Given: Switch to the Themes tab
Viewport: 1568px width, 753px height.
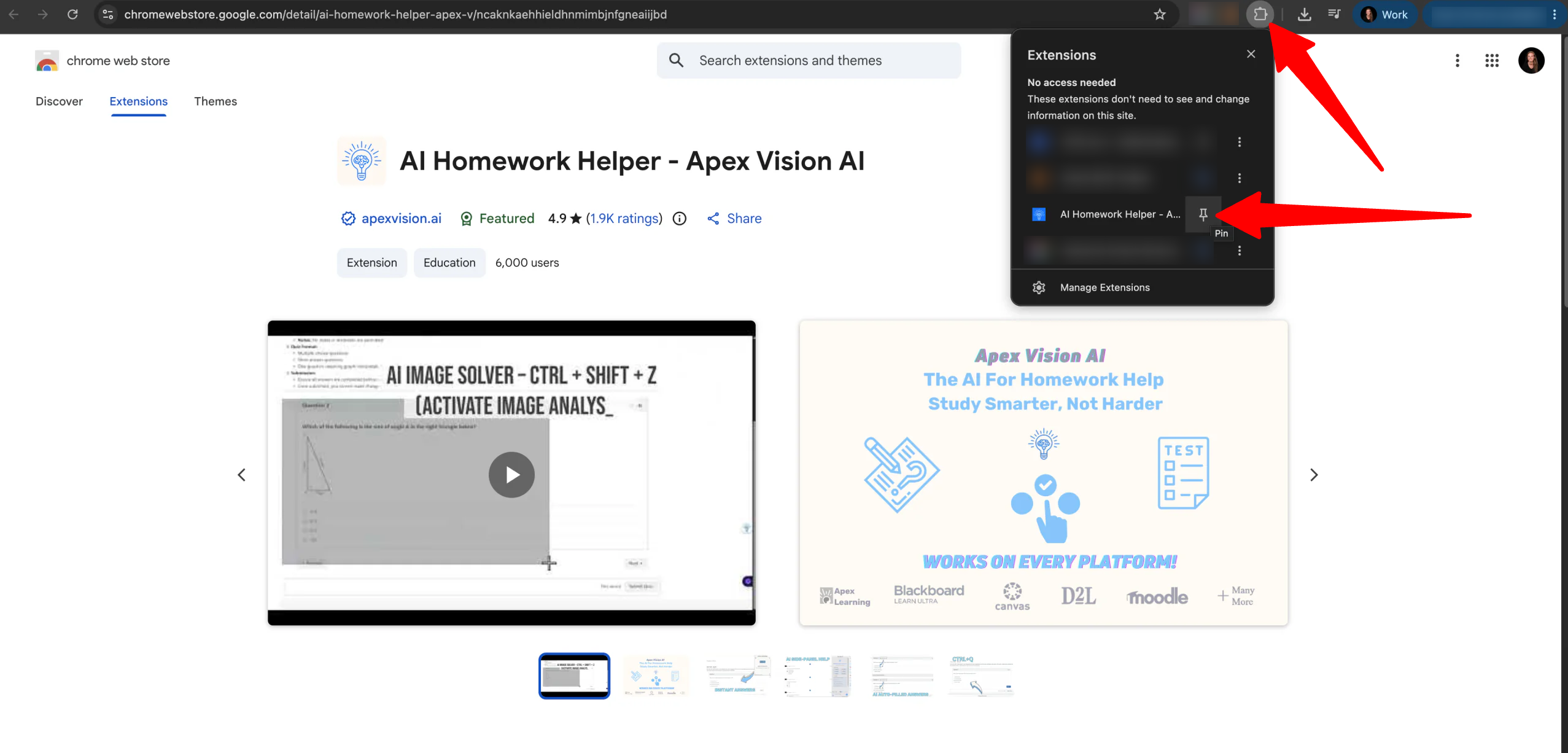Looking at the screenshot, I should [215, 101].
